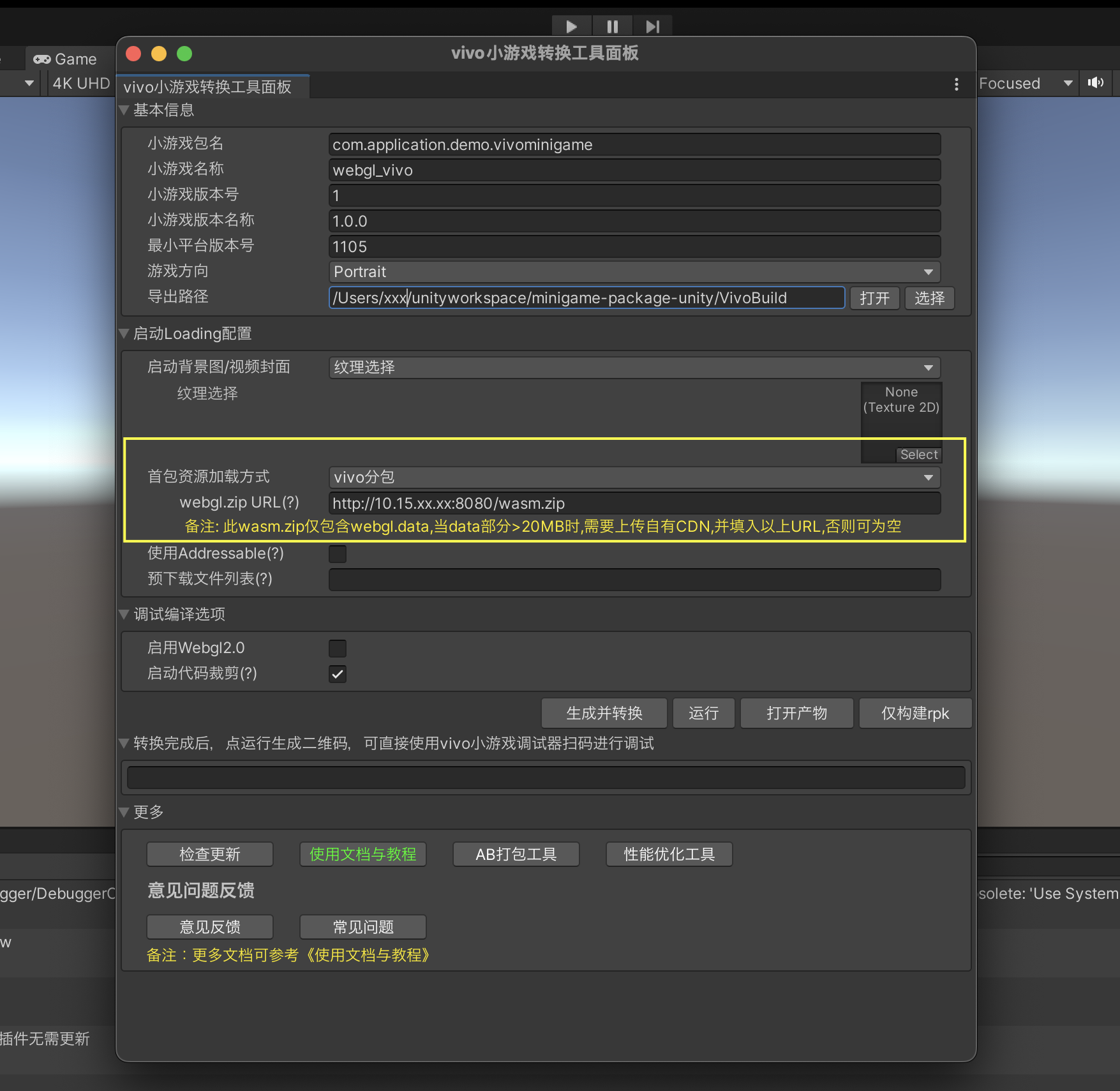Image resolution: width=1120 pixels, height=1091 pixels.
Task: Edit the webgl.zip URL field
Action: click(x=634, y=503)
